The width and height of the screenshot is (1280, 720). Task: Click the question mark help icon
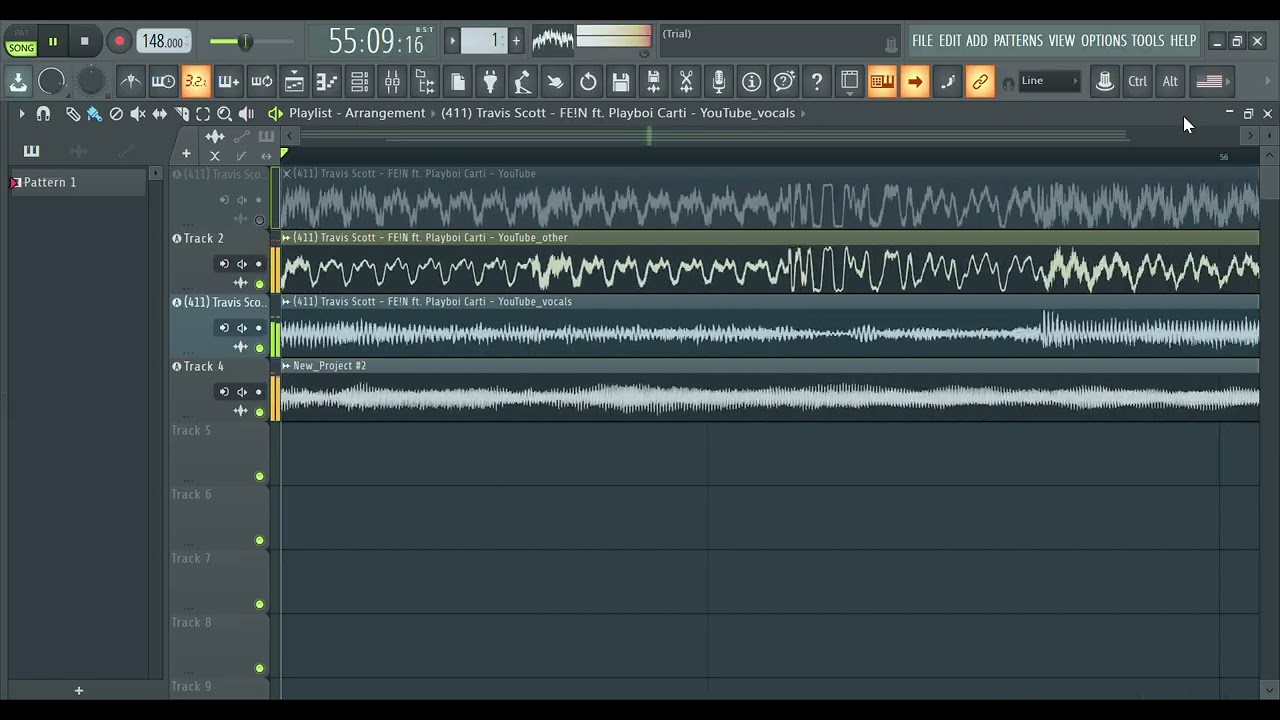coord(817,81)
